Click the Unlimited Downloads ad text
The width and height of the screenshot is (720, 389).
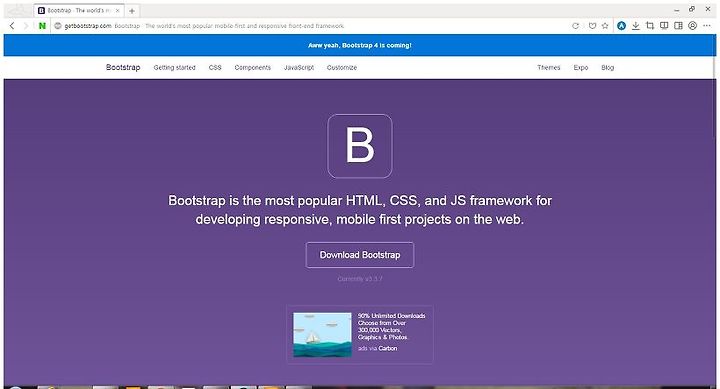(392, 327)
